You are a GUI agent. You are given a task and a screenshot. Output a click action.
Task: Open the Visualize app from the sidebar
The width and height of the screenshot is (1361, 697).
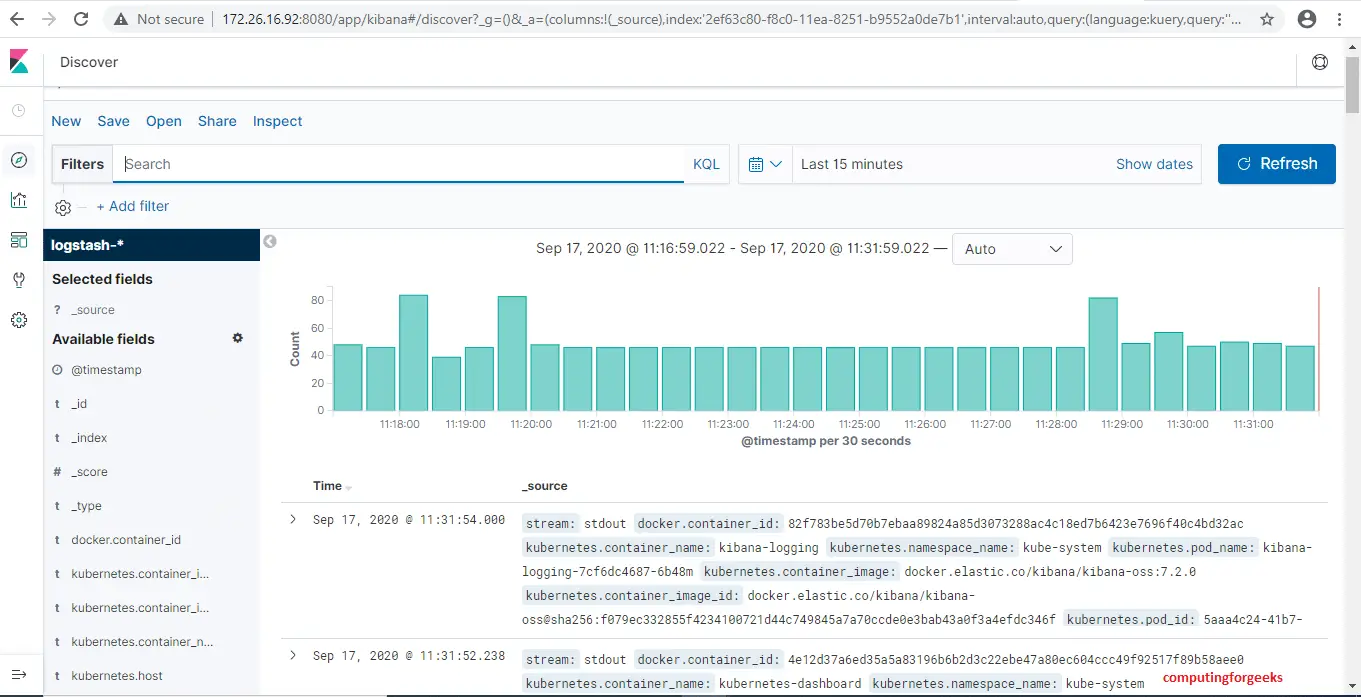tap(21, 200)
